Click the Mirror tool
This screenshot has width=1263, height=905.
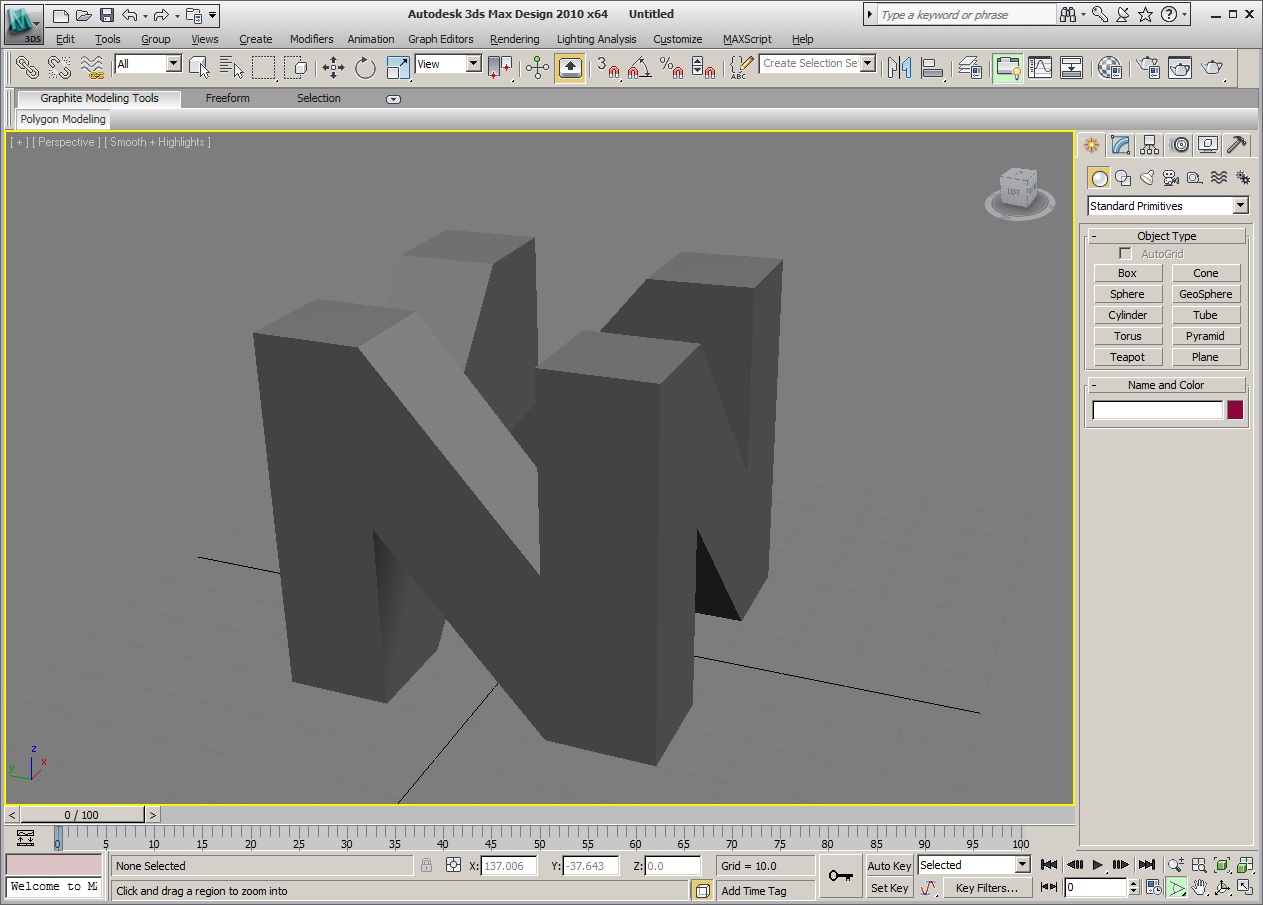(900, 67)
